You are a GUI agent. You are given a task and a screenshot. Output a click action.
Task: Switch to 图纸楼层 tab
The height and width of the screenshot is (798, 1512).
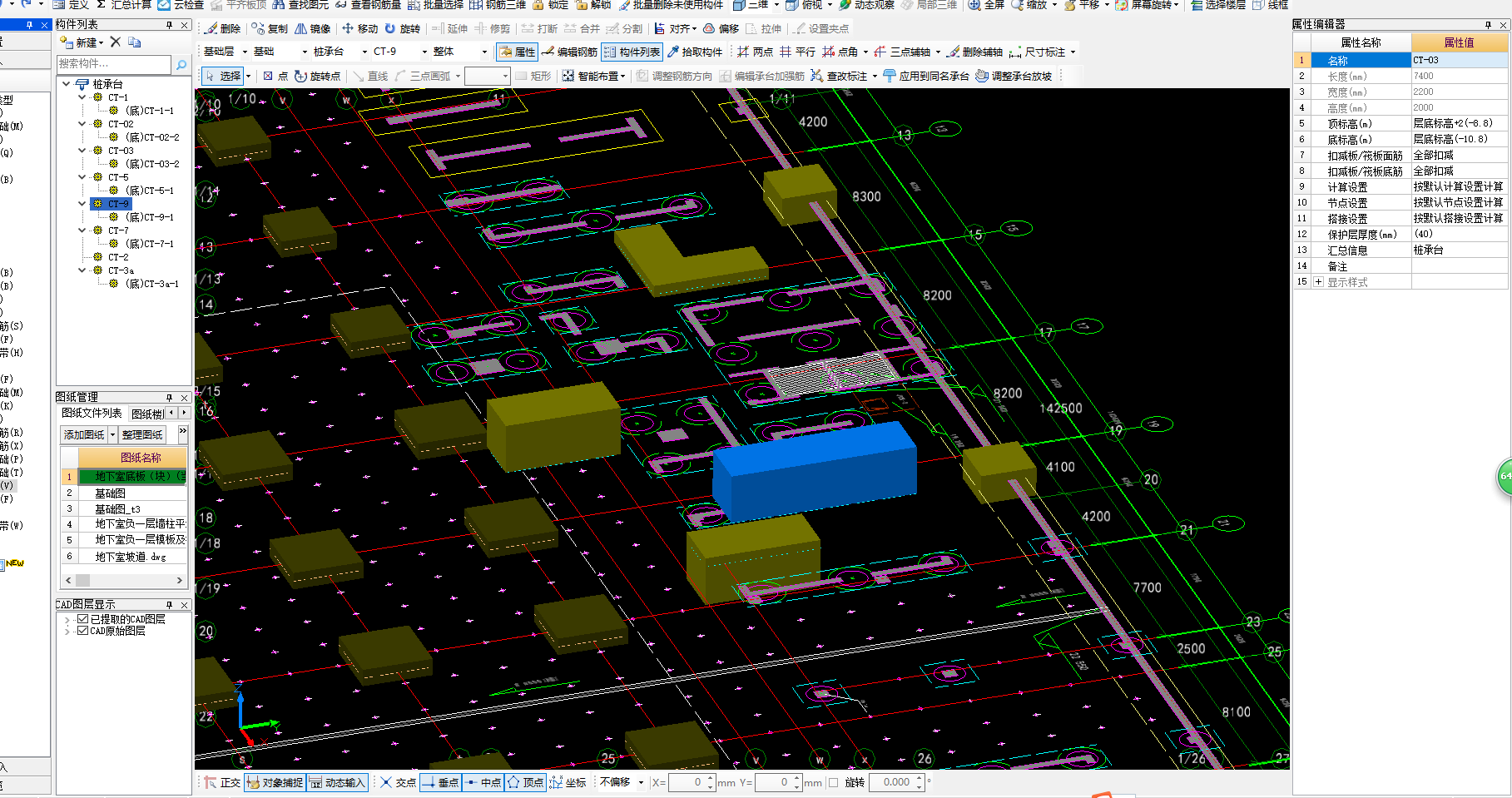click(x=148, y=414)
